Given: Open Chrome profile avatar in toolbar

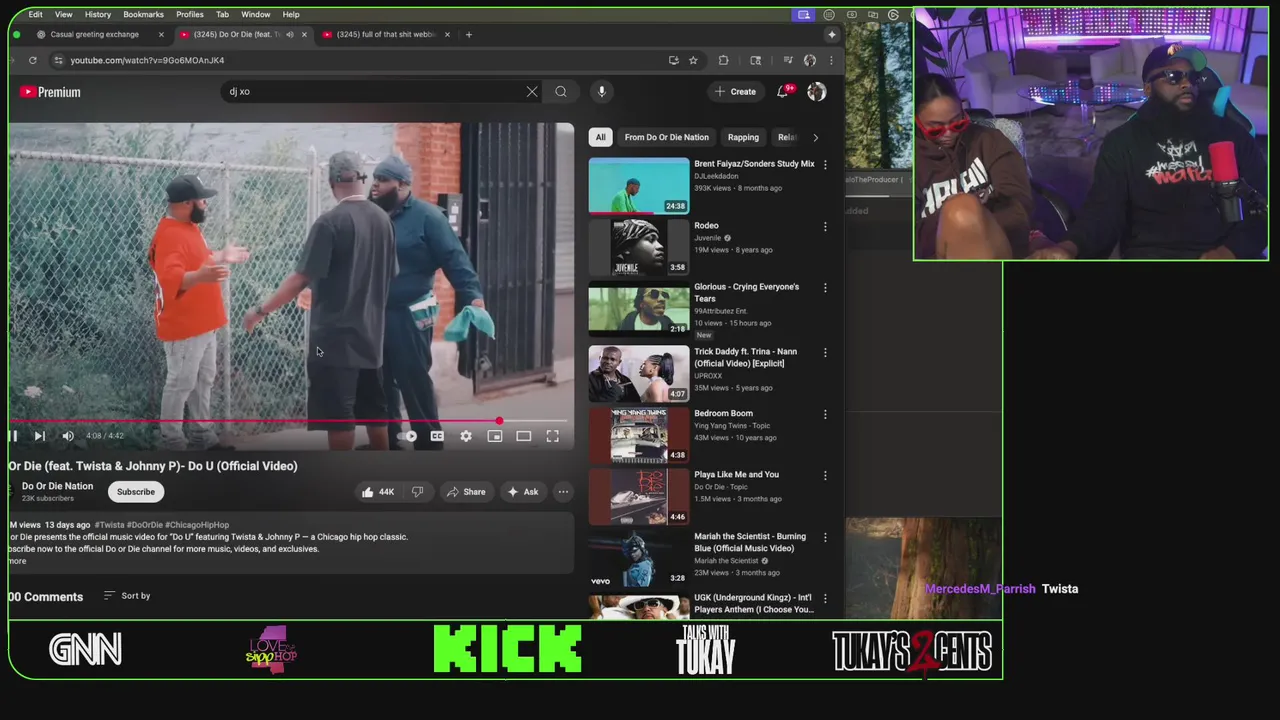Looking at the screenshot, I should (x=810, y=60).
